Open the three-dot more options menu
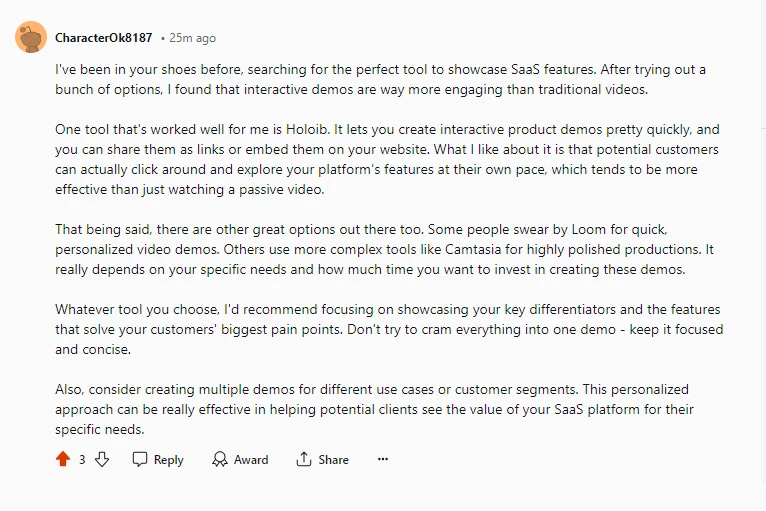The width and height of the screenshot is (766, 511). point(383,459)
